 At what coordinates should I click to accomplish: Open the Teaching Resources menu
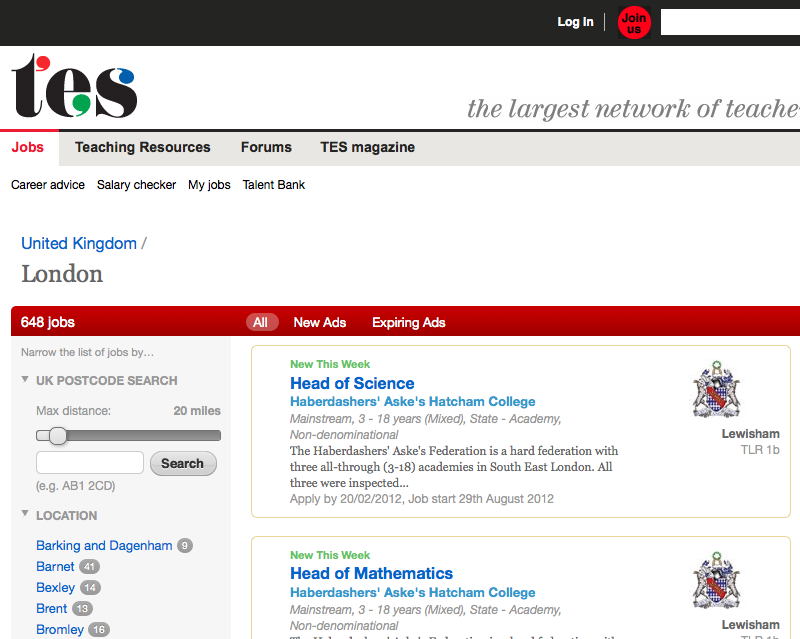click(x=142, y=147)
